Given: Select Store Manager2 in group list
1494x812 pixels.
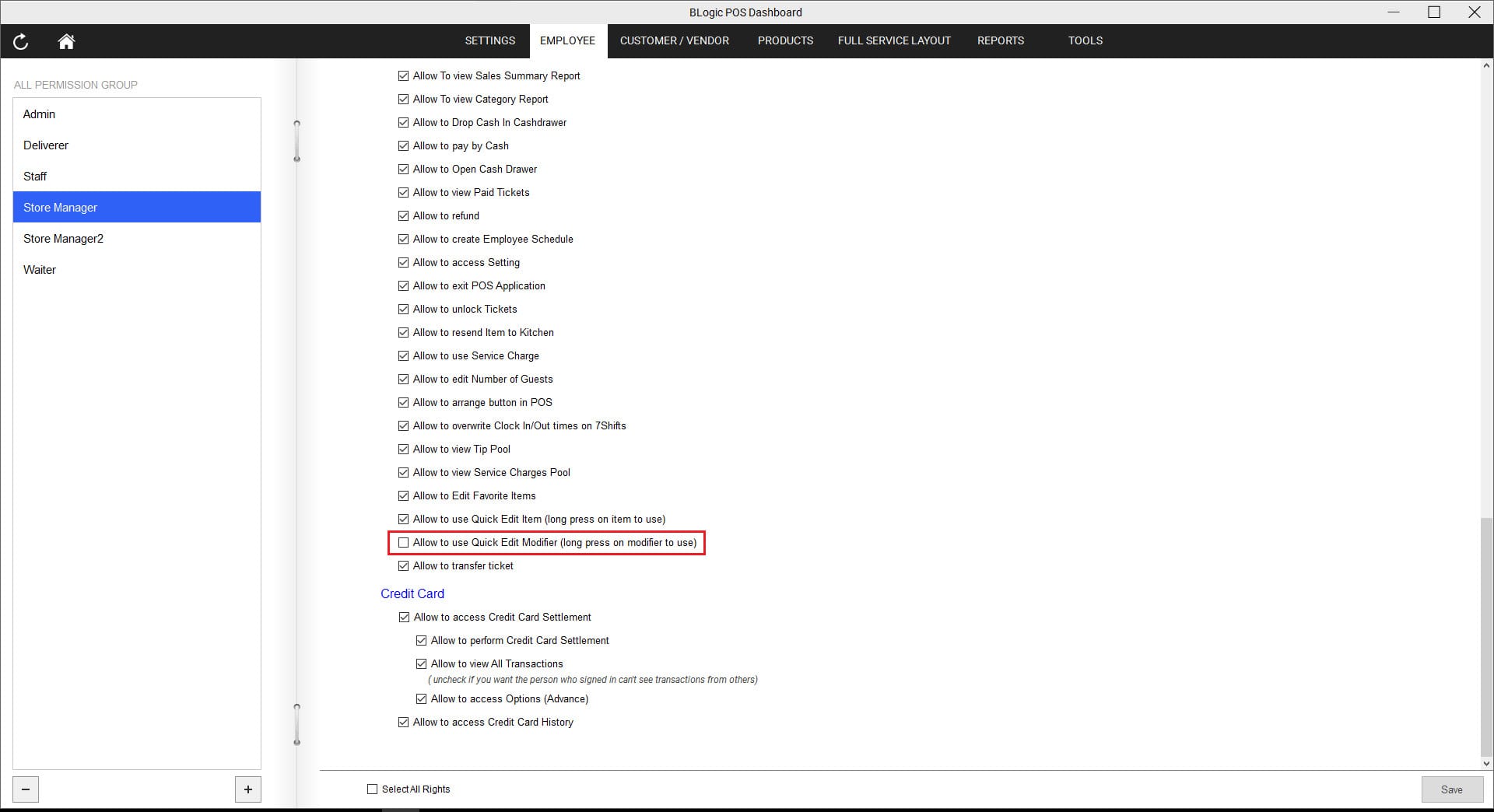Looking at the screenshot, I should (x=63, y=239).
